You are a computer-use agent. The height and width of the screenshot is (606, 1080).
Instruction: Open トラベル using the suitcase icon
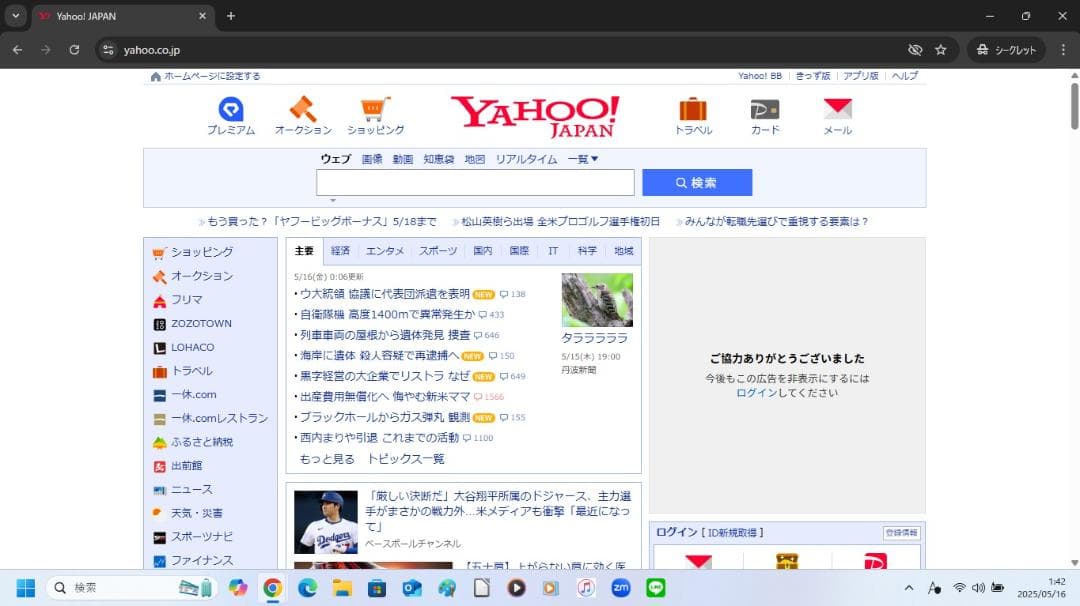(x=693, y=110)
